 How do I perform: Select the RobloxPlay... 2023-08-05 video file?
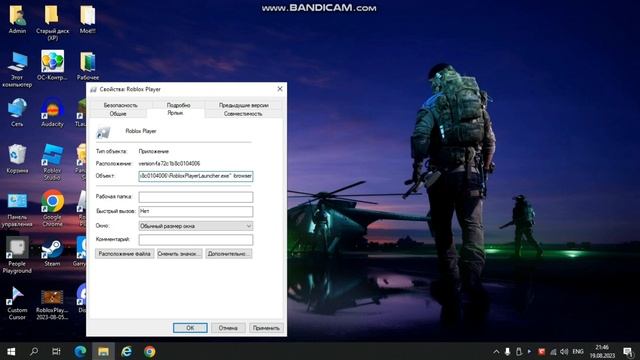52,304
